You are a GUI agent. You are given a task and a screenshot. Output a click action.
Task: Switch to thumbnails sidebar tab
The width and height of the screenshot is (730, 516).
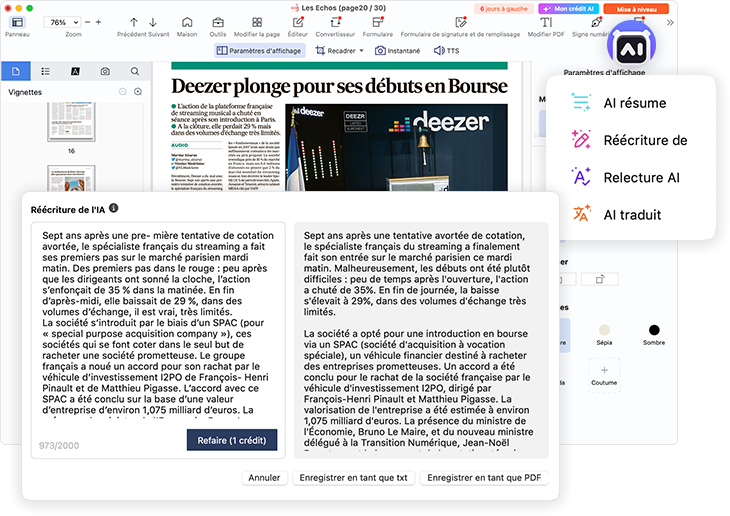point(16,71)
